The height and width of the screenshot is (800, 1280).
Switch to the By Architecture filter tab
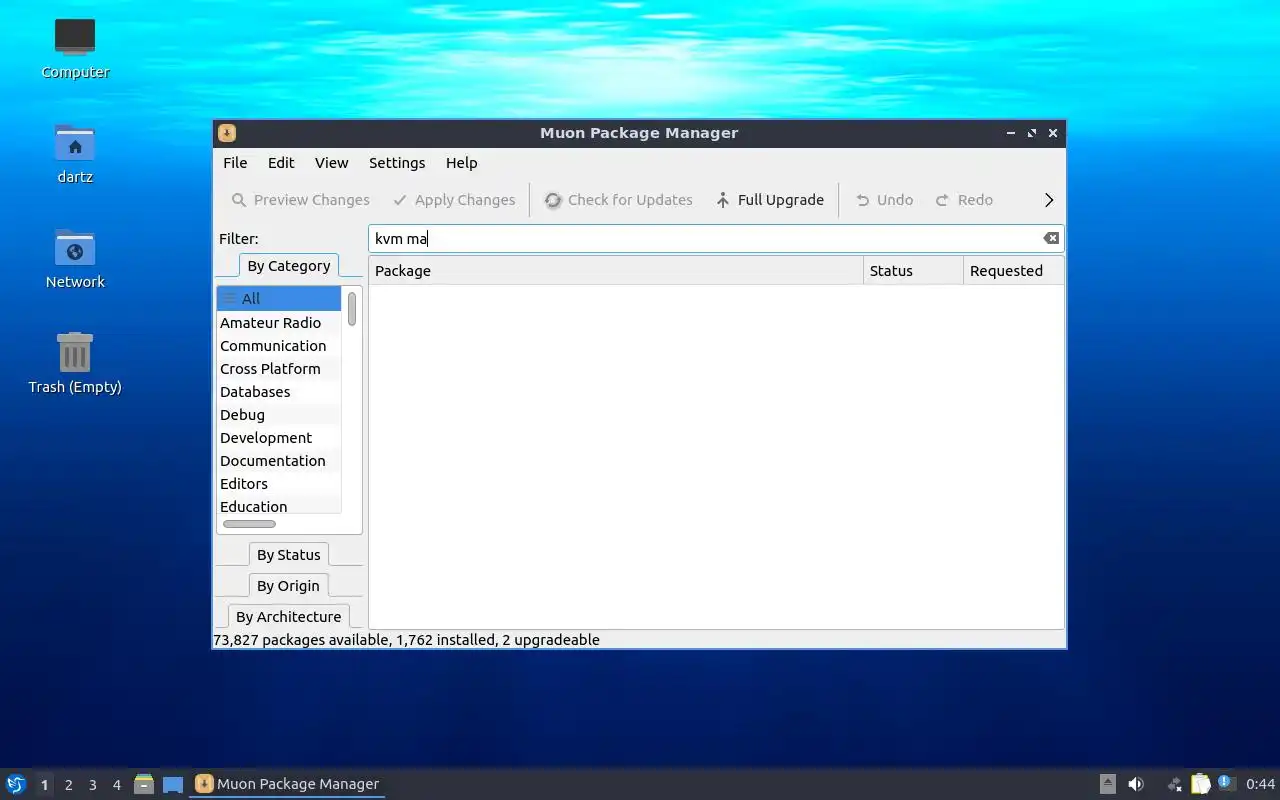(x=288, y=617)
